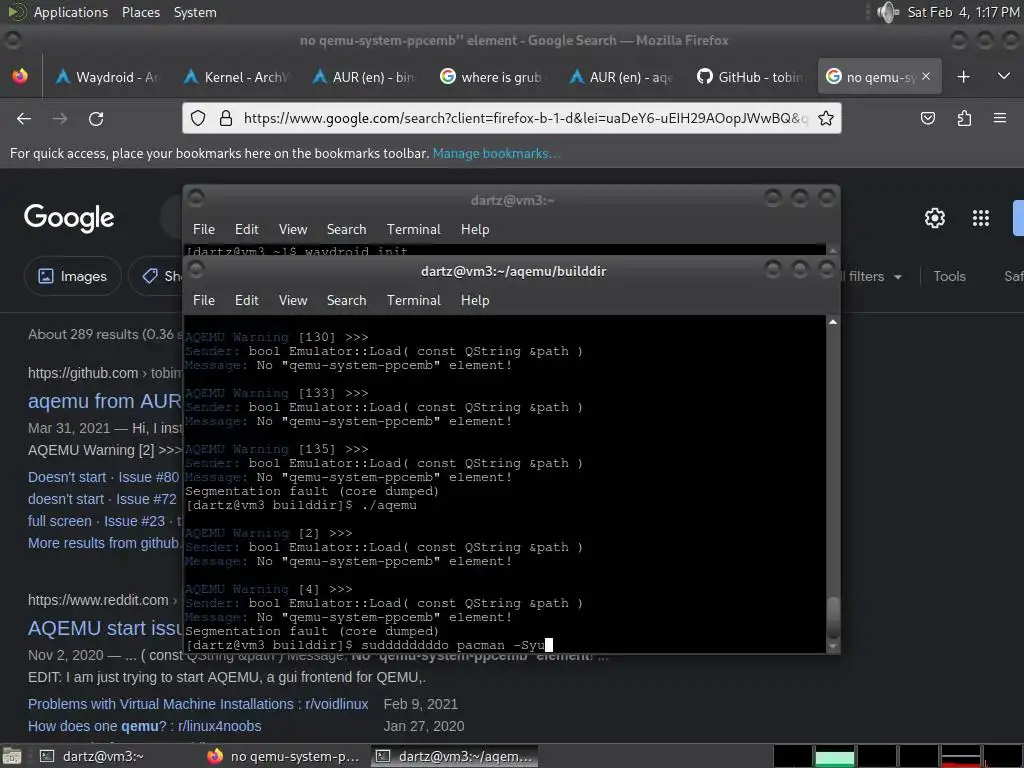The width and height of the screenshot is (1024, 768).
Task: Click builddir terminal scrollbar thumb
Action: click(x=833, y=617)
